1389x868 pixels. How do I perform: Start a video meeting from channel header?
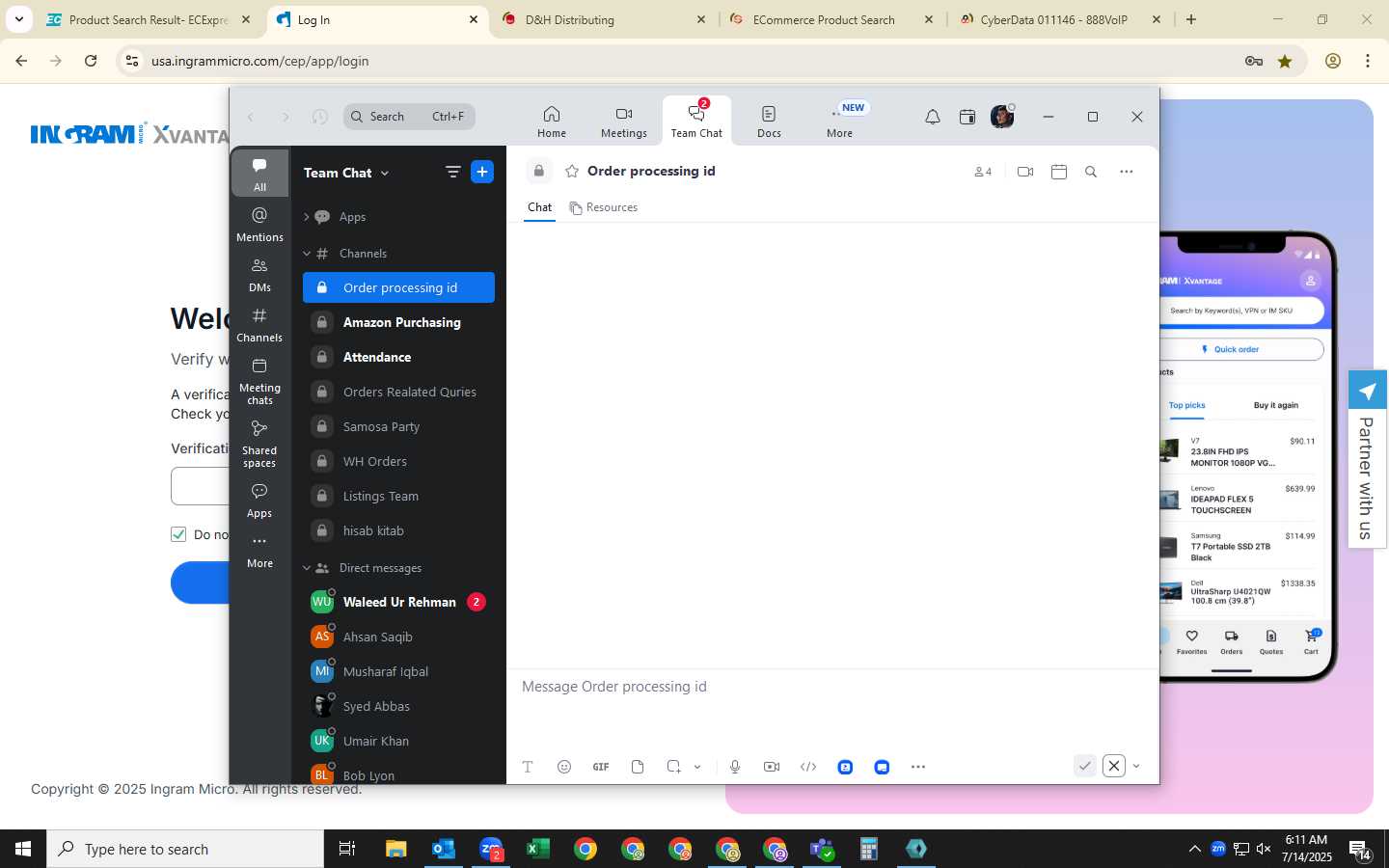pyautogui.click(x=1025, y=172)
